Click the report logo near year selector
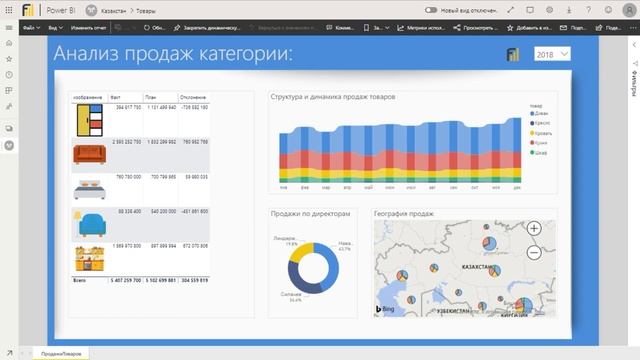640x360 pixels. [x=513, y=54]
